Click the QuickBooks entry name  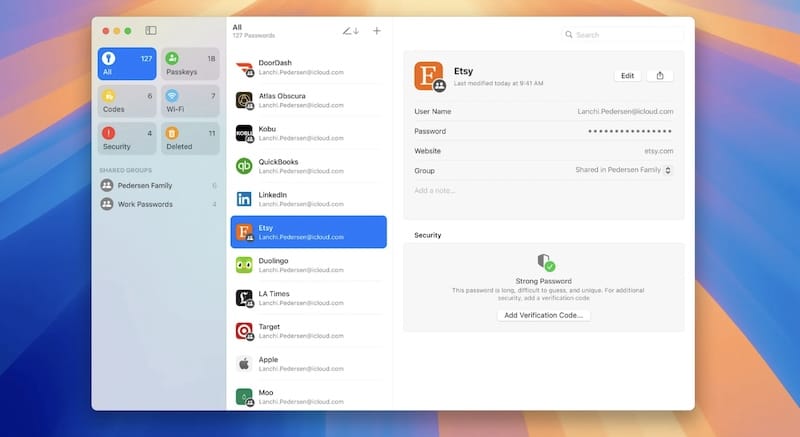tap(278, 162)
